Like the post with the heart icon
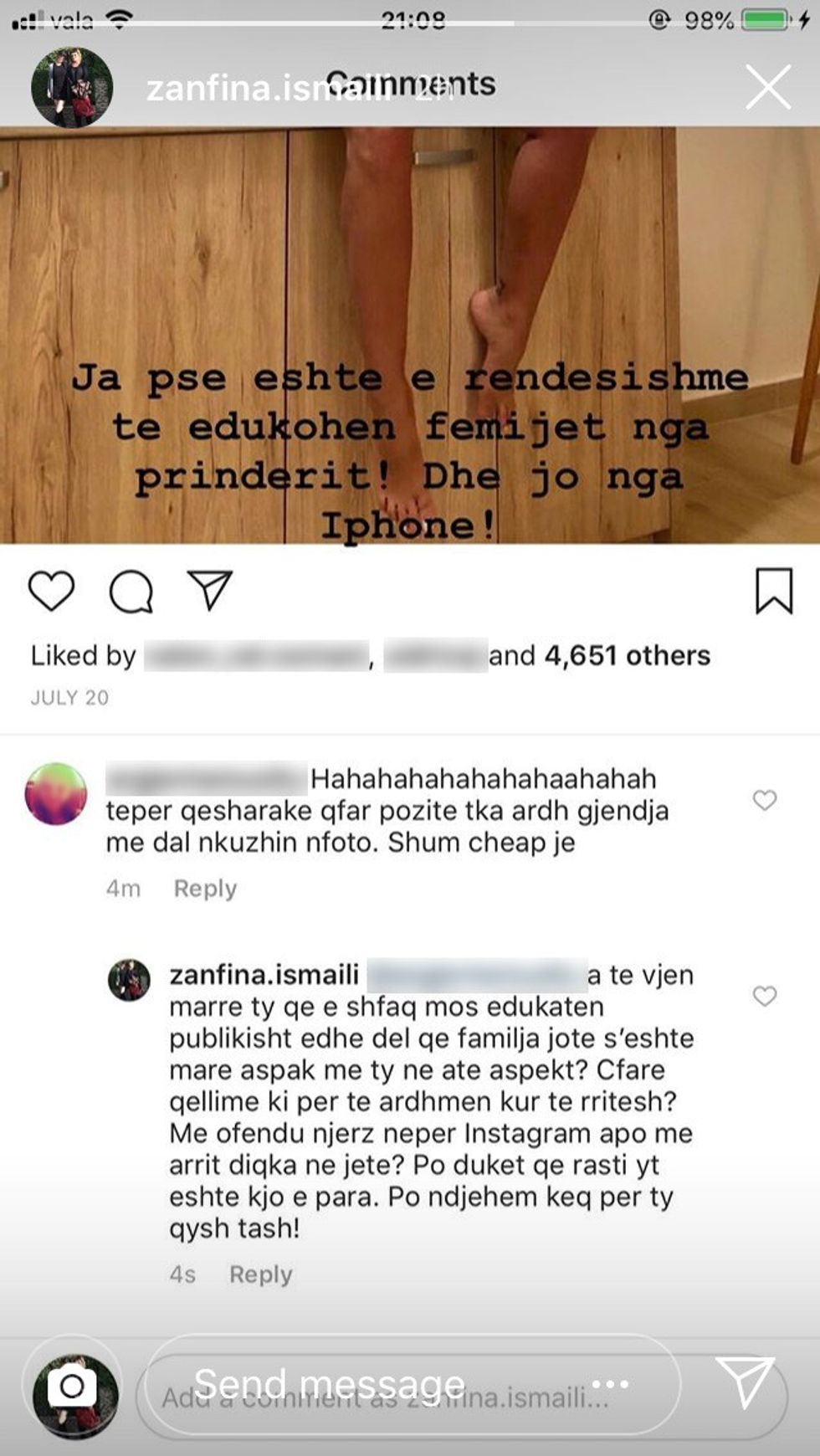Viewport: 820px width, 1456px height. click(x=52, y=591)
